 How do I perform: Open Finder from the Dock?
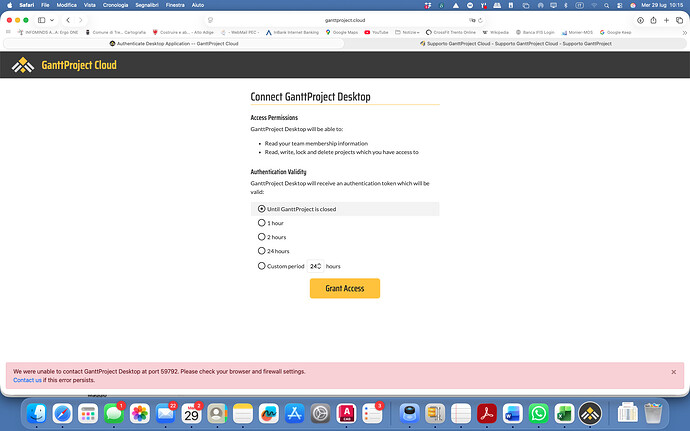pyautogui.click(x=37, y=413)
